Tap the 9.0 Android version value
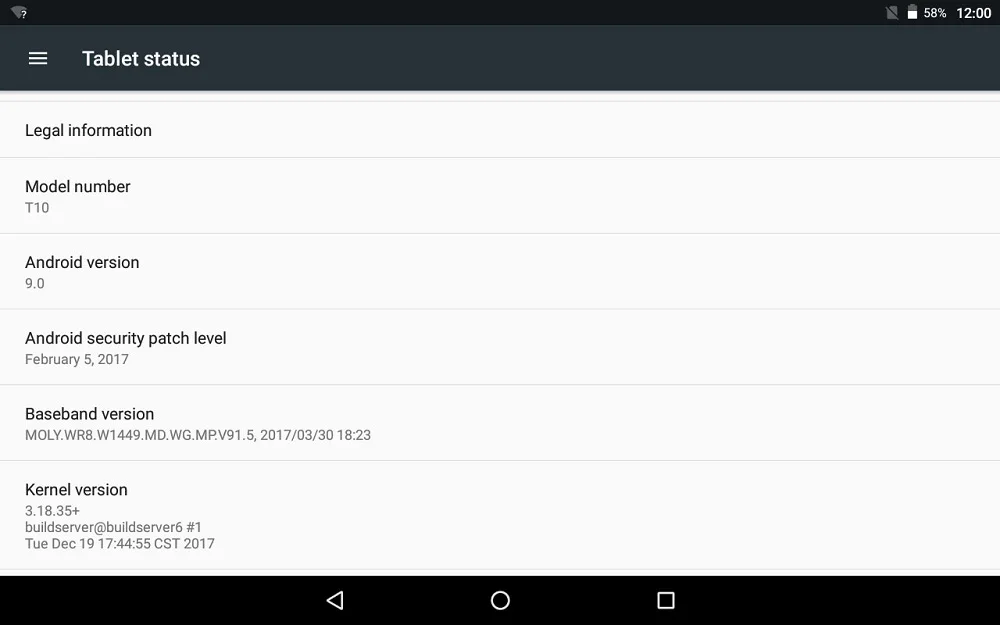 (x=34, y=283)
